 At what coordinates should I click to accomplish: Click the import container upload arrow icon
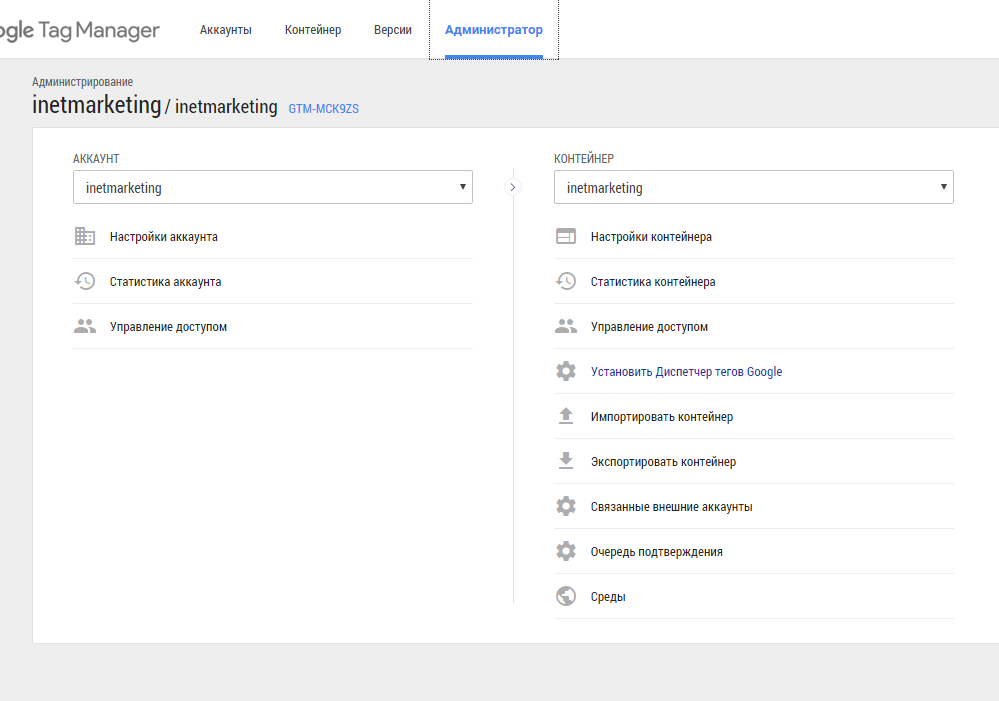coord(566,416)
